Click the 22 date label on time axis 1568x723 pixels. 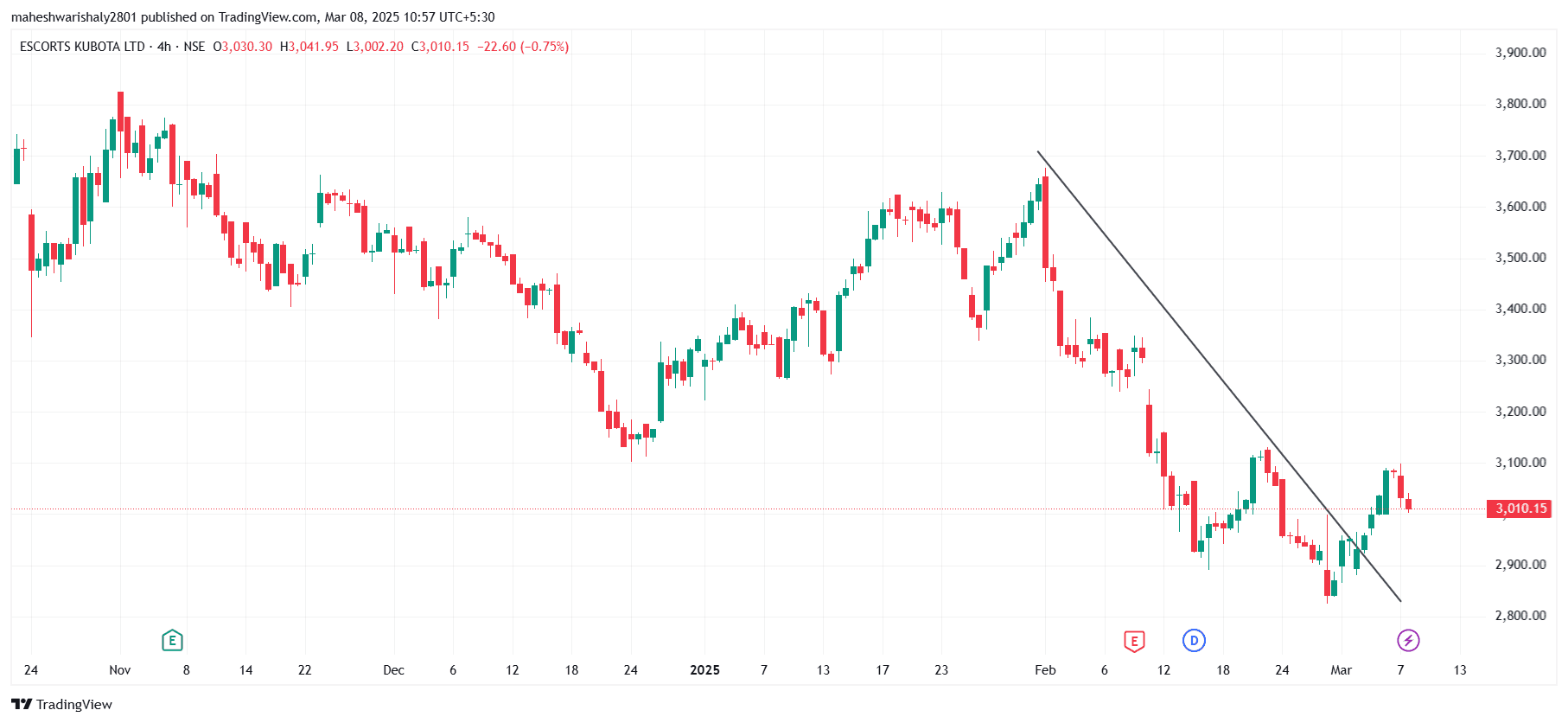(305, 670)
